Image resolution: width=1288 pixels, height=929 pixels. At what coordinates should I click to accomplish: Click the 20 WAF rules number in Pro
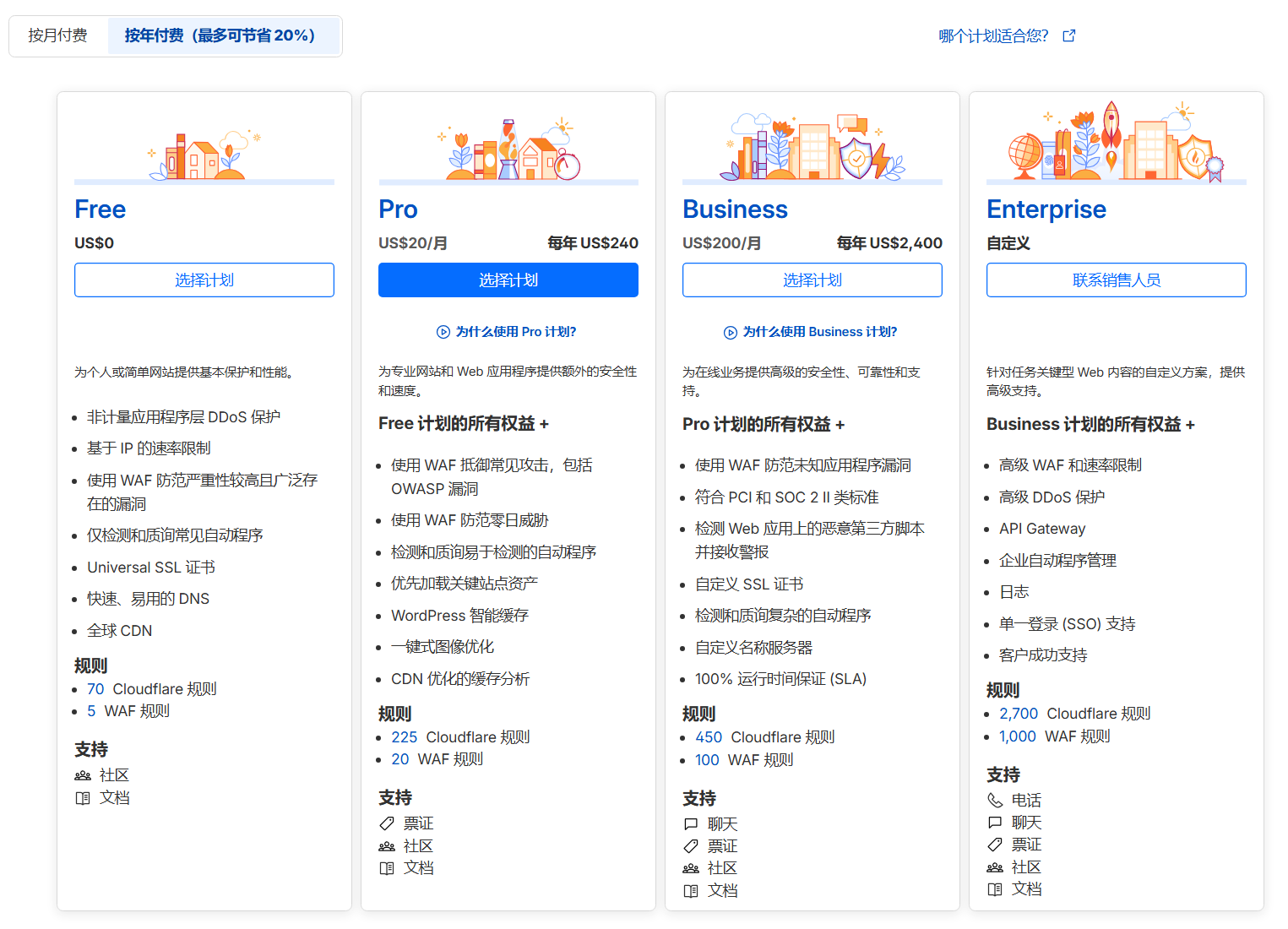[x=400, y=759]
